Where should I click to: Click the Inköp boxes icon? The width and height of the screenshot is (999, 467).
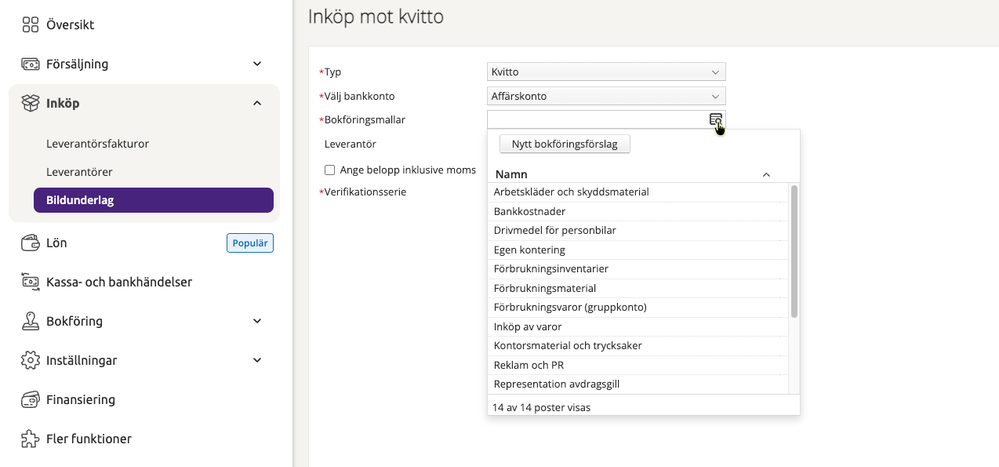coord(30,103)
